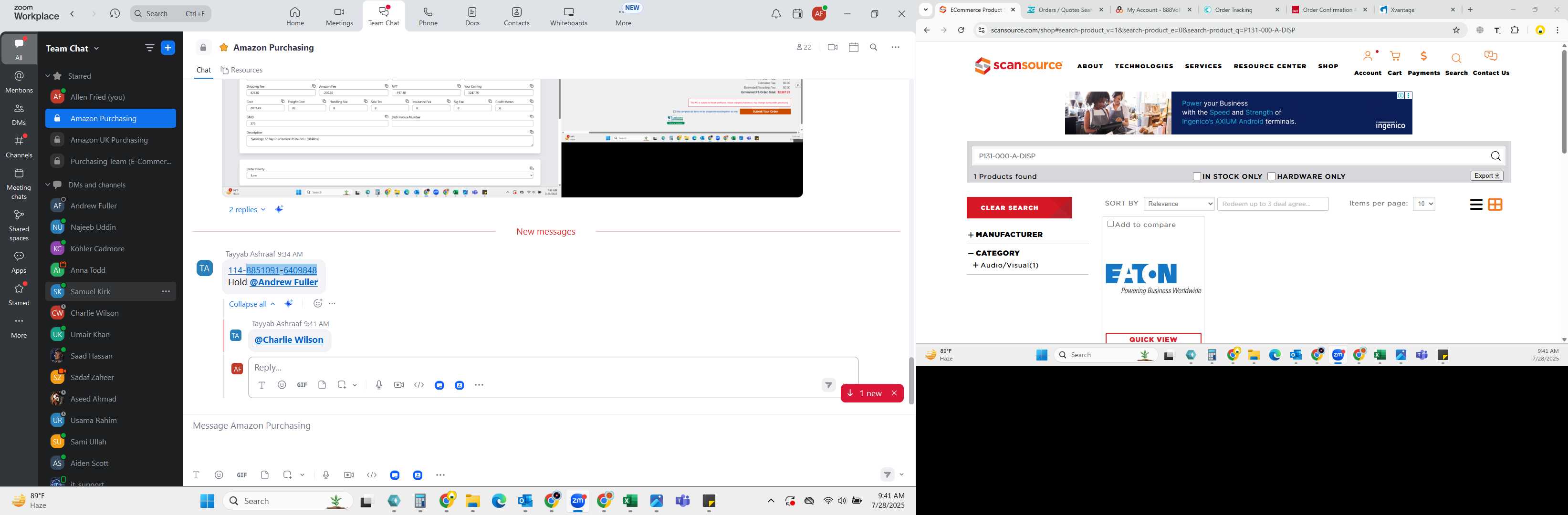1568x515 pixels.
Task: Click CLEAR SEARCH button
Action: click(1019, 208)
